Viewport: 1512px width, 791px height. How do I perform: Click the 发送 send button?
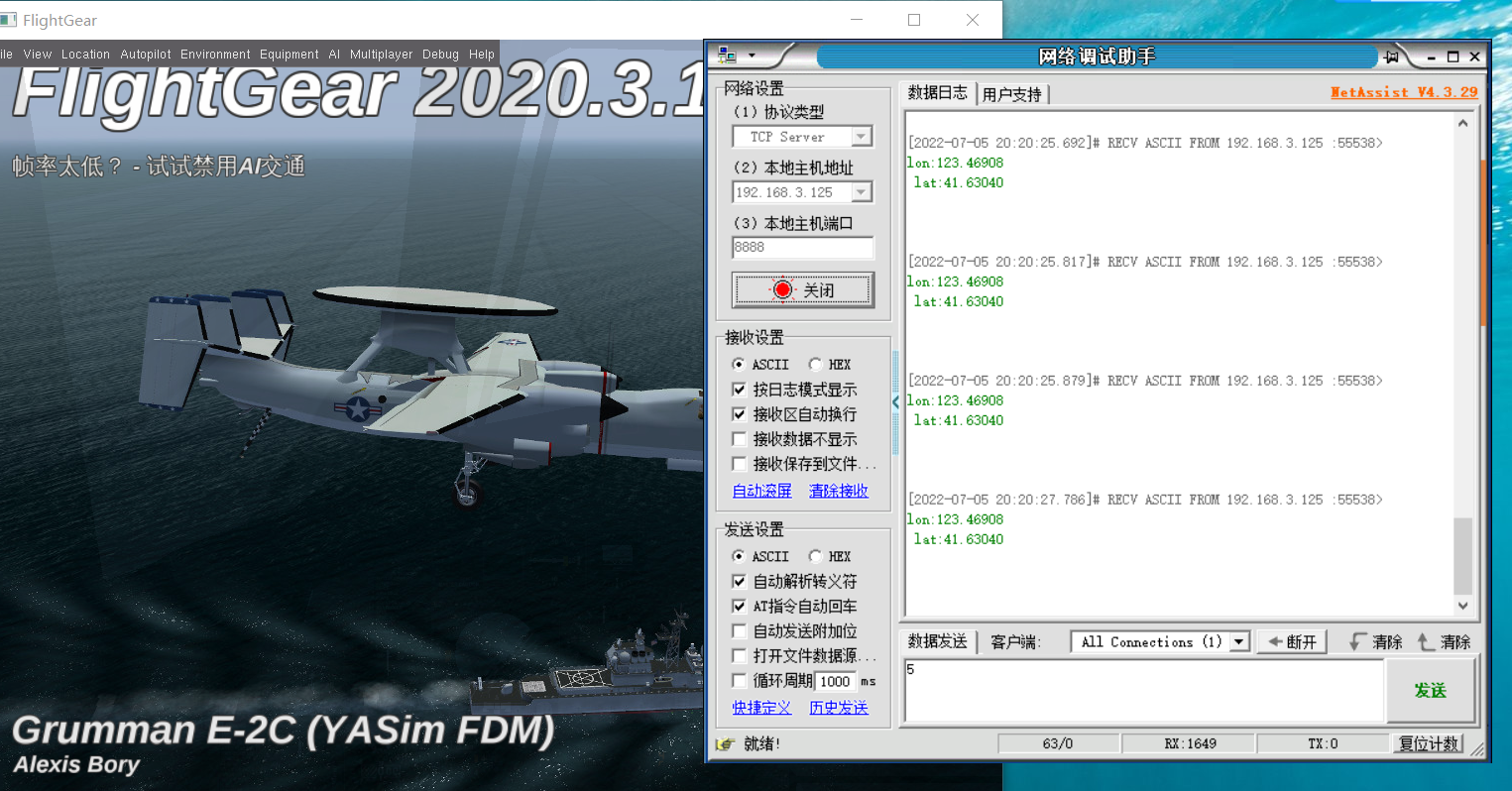(x=1431, y=690)
